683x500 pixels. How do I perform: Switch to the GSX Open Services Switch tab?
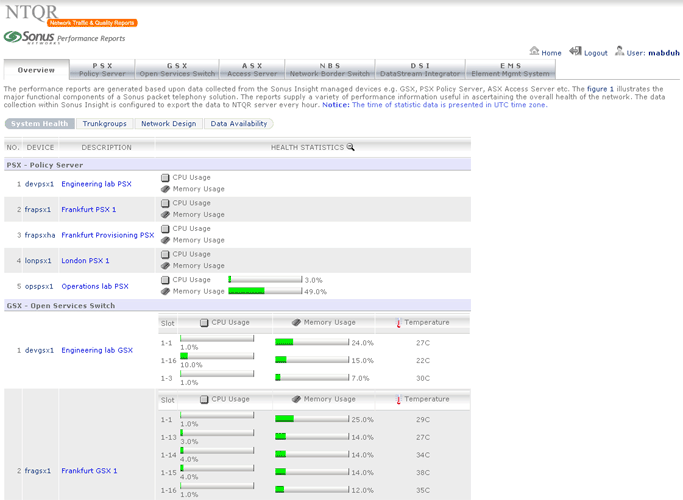click(177, 69)
